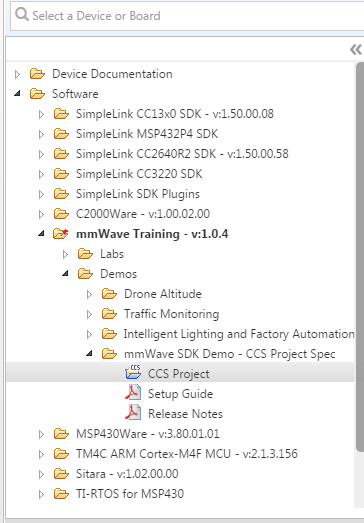Click the SimpleLink SDK Plugins folder icon

(61, 194)
